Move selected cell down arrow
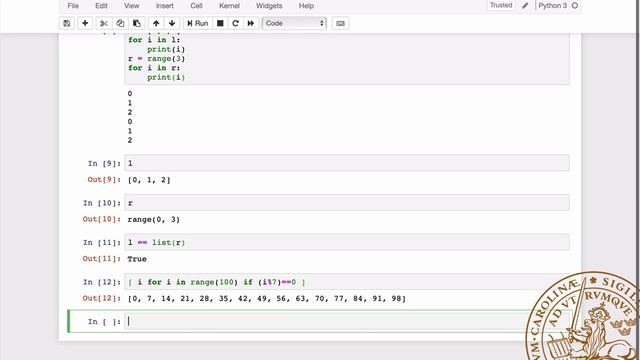 [172, 23]
